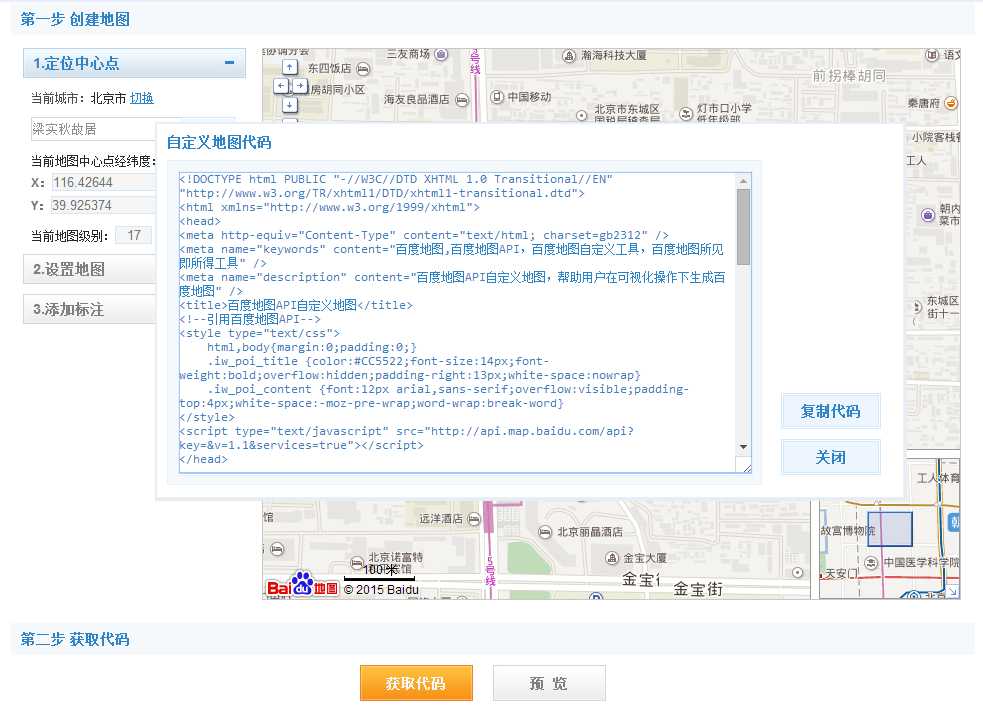Viewport: 983px width, 723px height.
Task: Click the Y coordinate field 39.925374
Action: 103,205
